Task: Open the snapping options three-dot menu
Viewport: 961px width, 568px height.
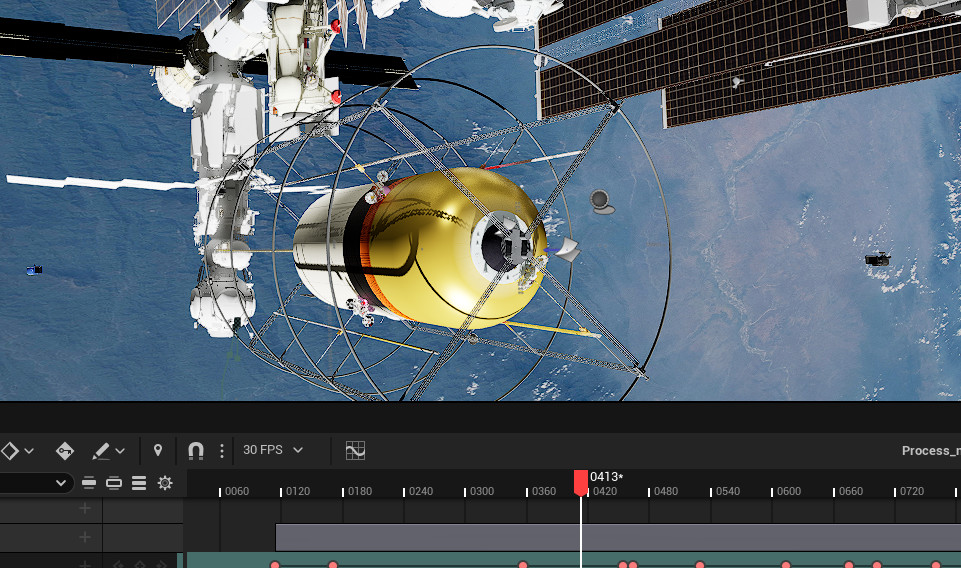Action: point(222,452)
